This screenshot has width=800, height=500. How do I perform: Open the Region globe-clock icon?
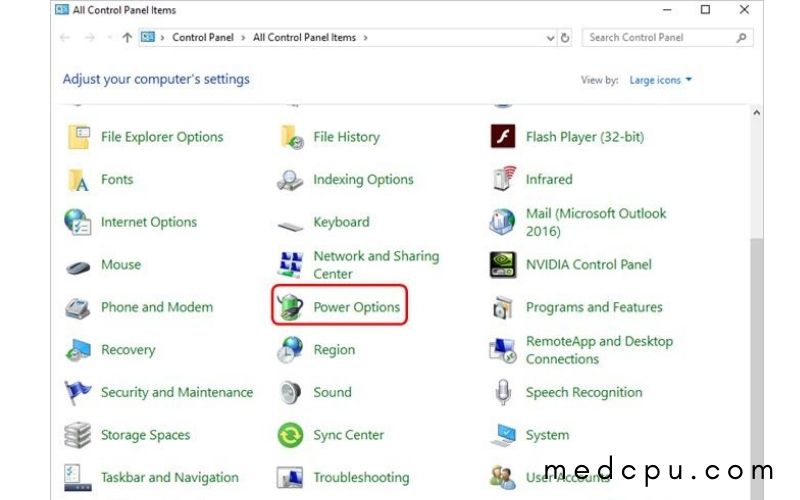[x=290, y=349]
